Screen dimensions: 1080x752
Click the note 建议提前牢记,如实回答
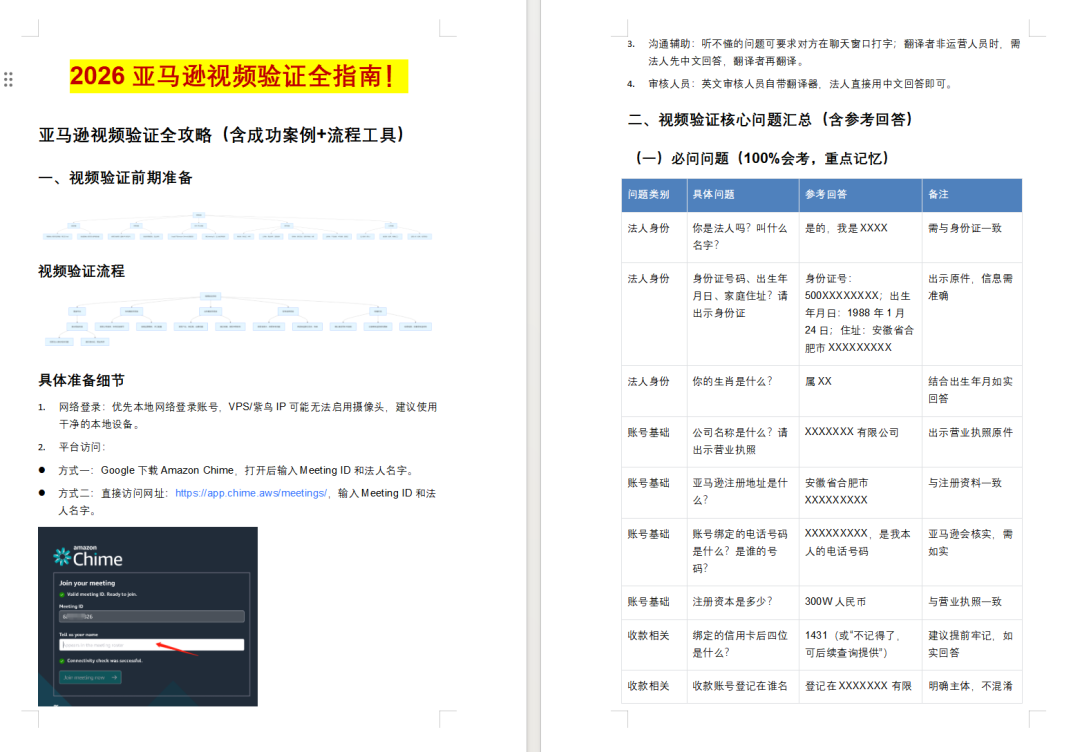click(x=970, y=644)
